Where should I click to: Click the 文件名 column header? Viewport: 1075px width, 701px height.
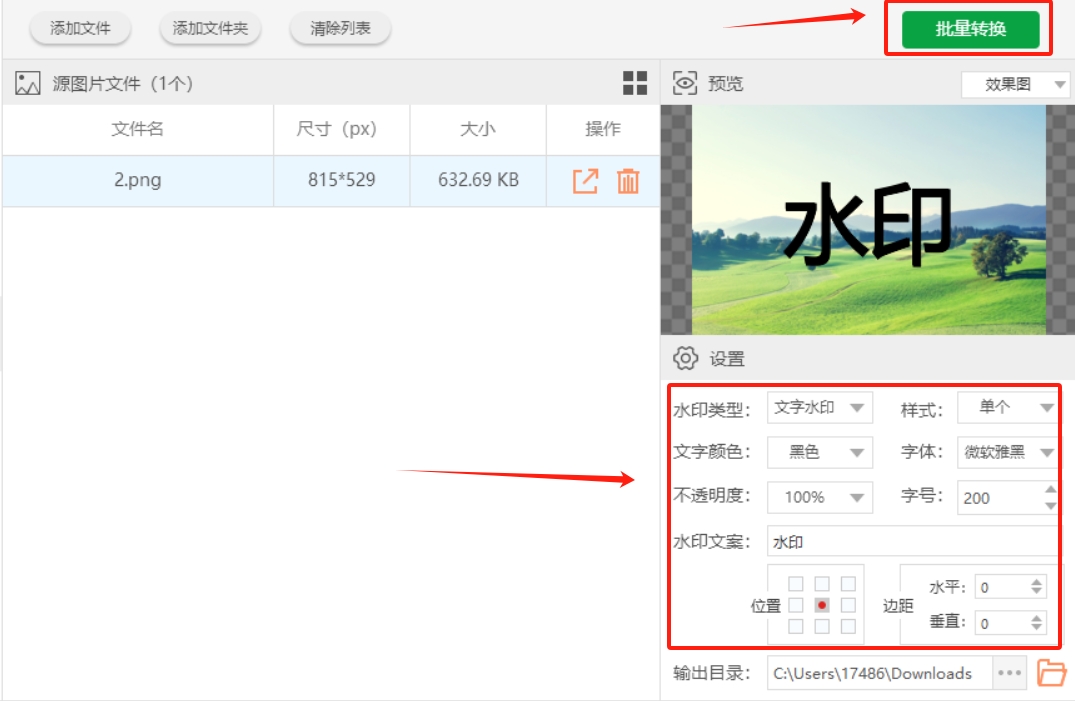tap(138, 129)
